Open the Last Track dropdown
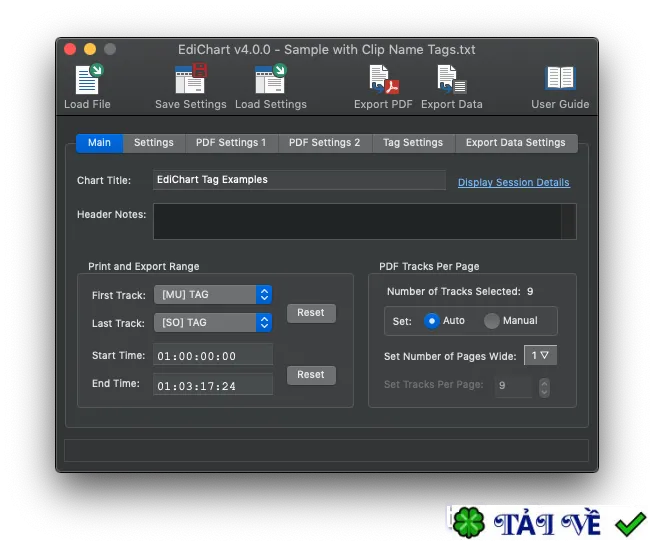654x546 pixels. click(213, 323)
